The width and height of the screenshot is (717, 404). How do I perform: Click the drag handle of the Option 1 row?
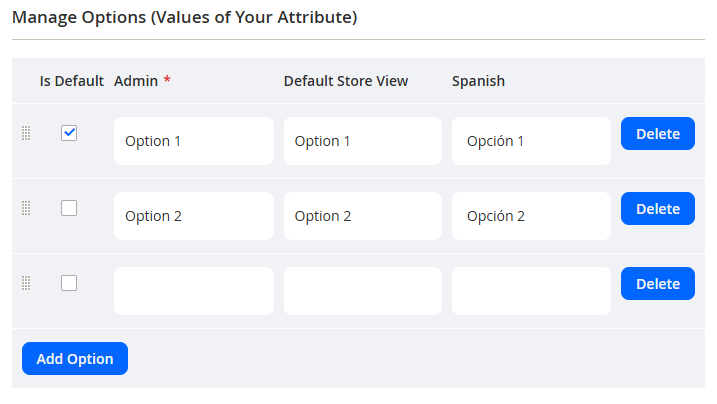click(x=26, y=133)
